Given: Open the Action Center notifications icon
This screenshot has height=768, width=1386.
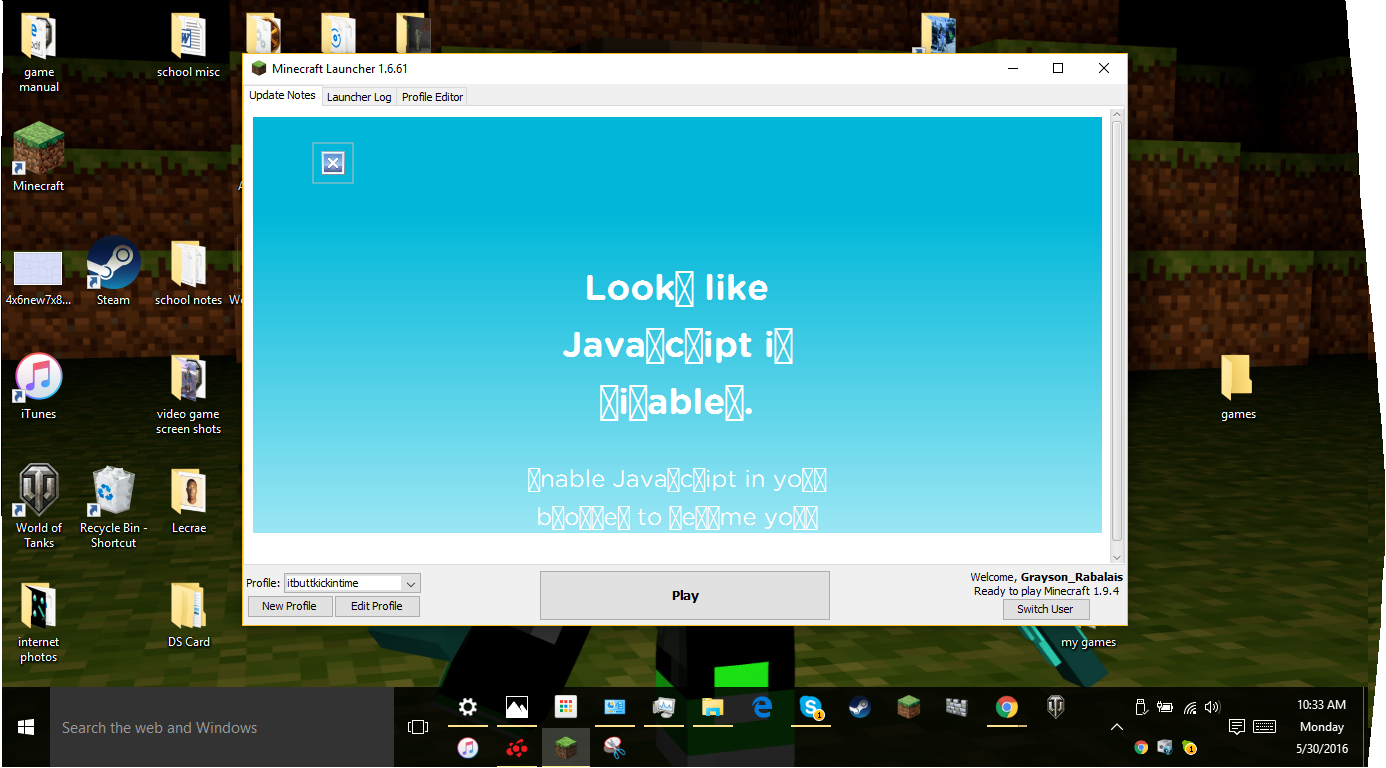Looking at the screenshot, I should (1236, 727).
